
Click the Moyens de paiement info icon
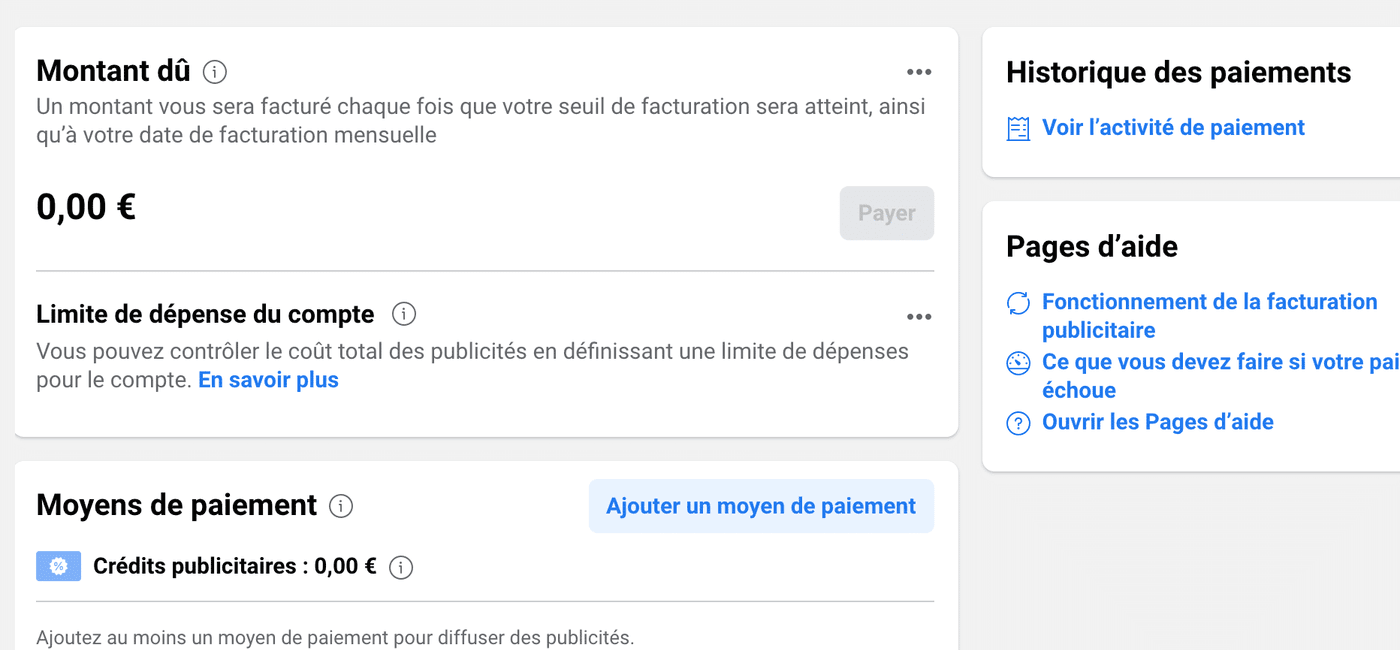pos(340,506)
